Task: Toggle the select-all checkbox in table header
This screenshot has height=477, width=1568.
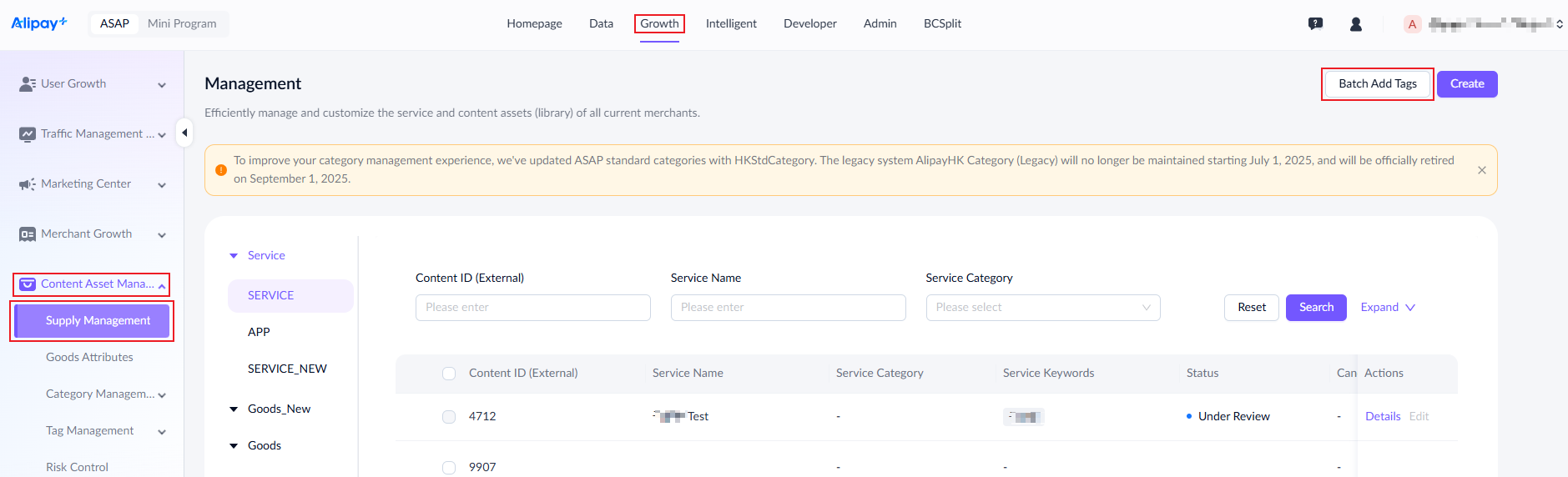Action: coord(449,374)
